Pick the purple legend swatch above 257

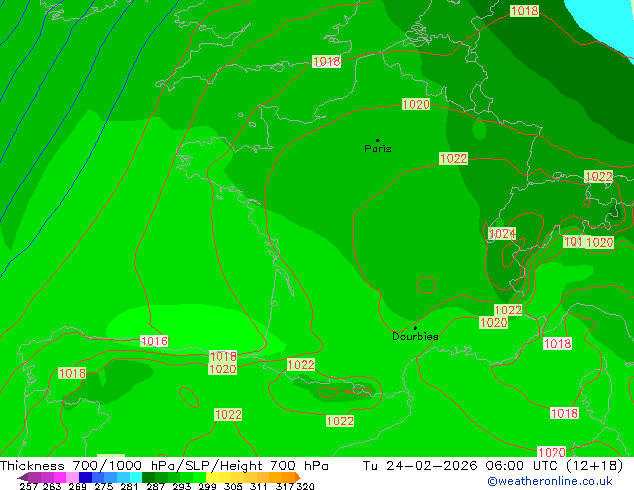coord(34,477)
